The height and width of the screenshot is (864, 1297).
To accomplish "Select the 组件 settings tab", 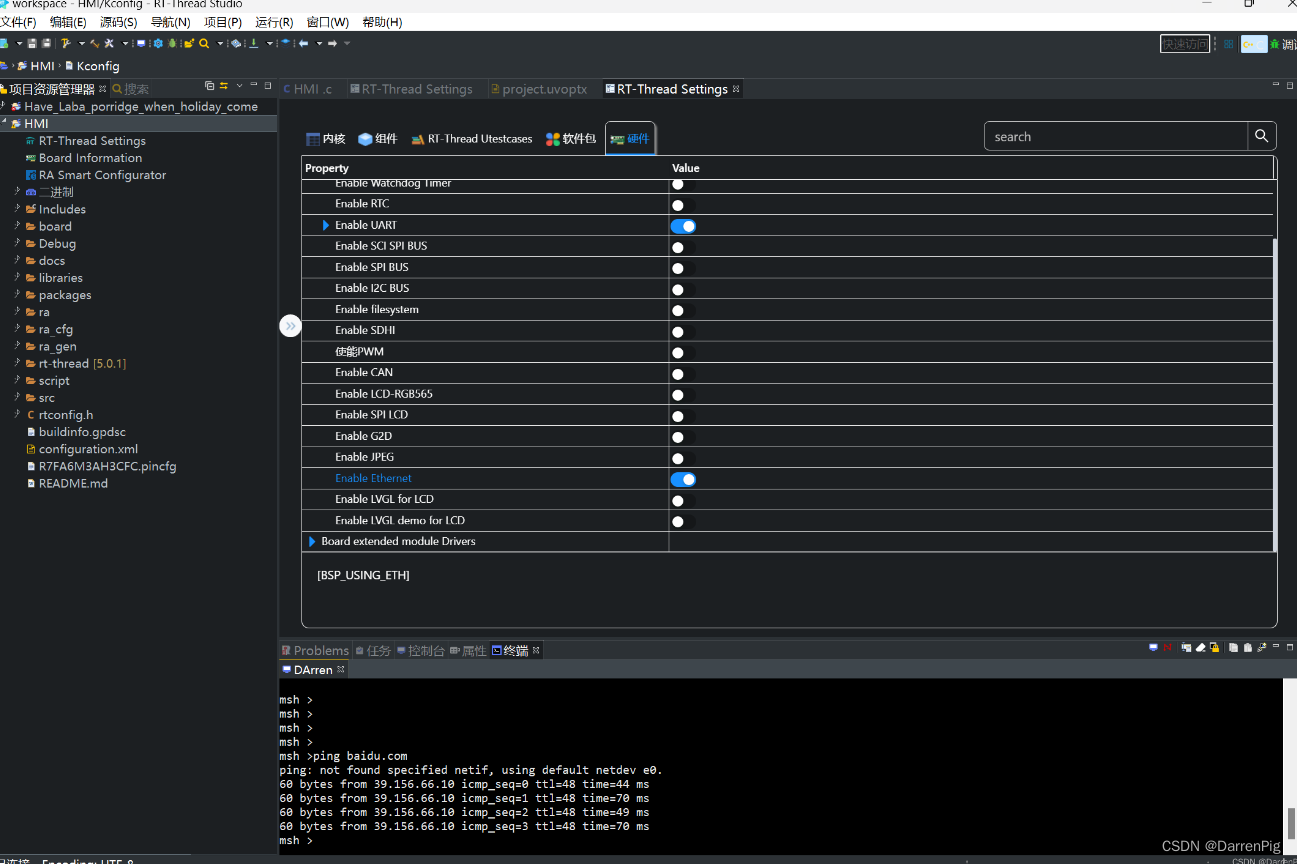I will click(x=378, y=139).
